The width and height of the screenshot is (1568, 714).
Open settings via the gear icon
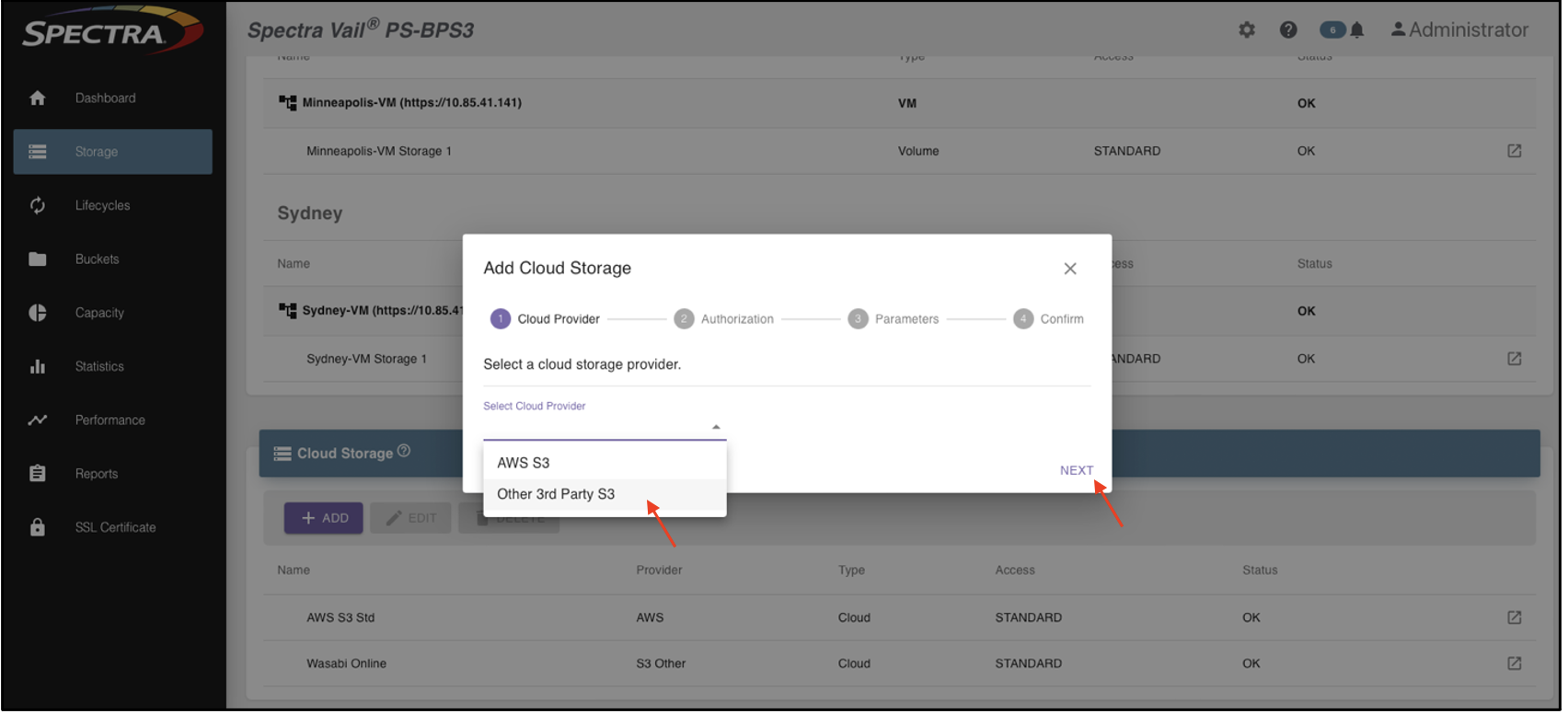tap(1247, 30)
